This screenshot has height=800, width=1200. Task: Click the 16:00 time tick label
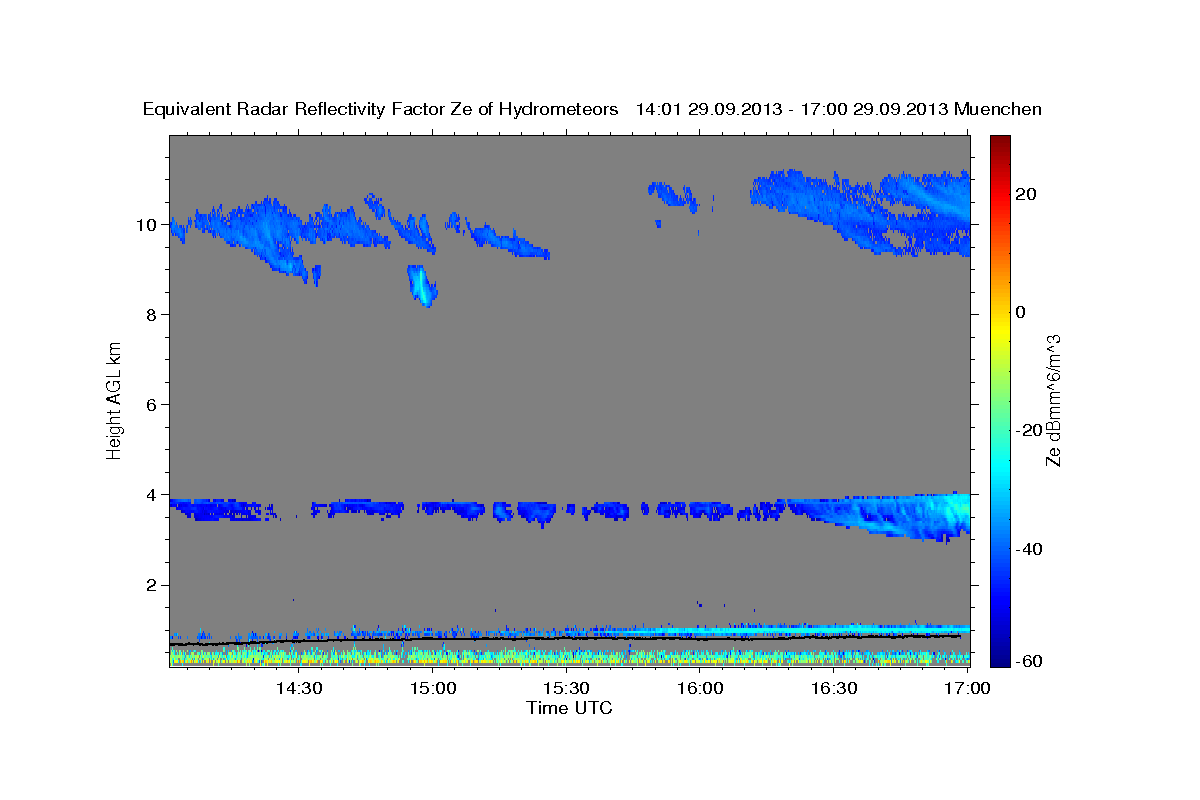[701, 688]
